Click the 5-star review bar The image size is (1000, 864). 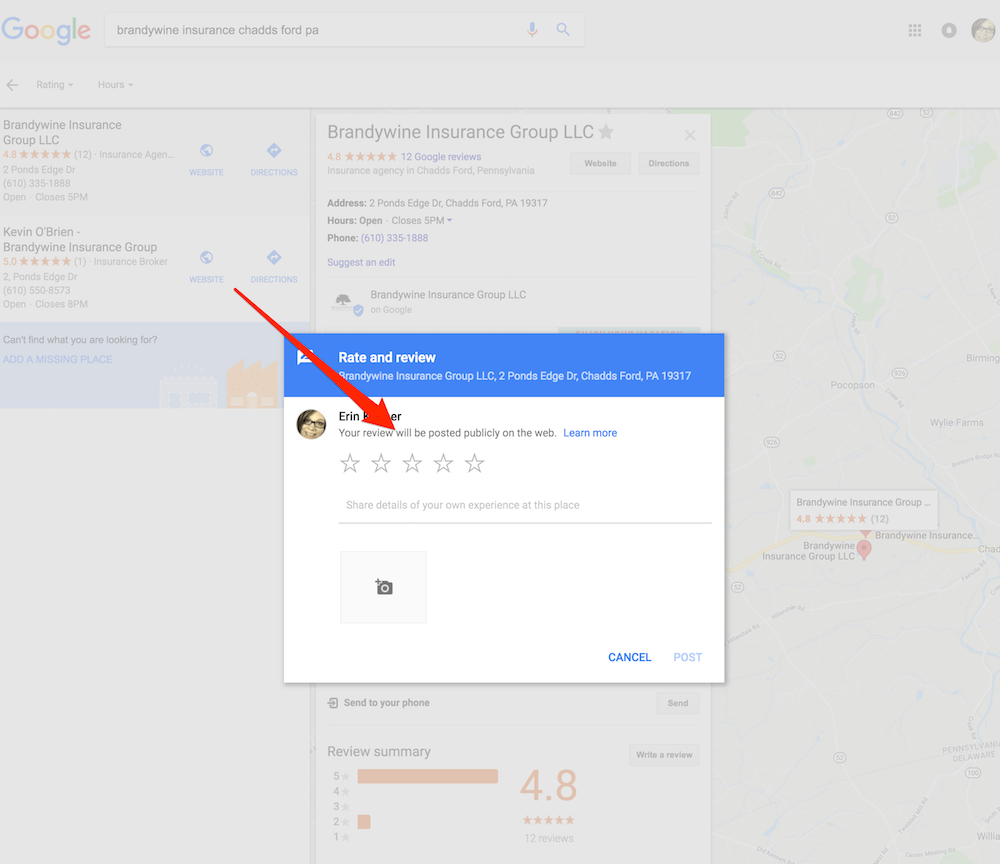tap(427, 776)
